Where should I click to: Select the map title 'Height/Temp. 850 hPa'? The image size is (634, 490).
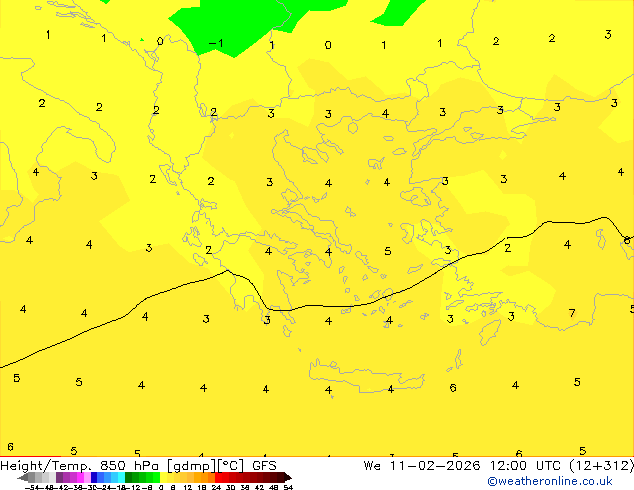80,465
